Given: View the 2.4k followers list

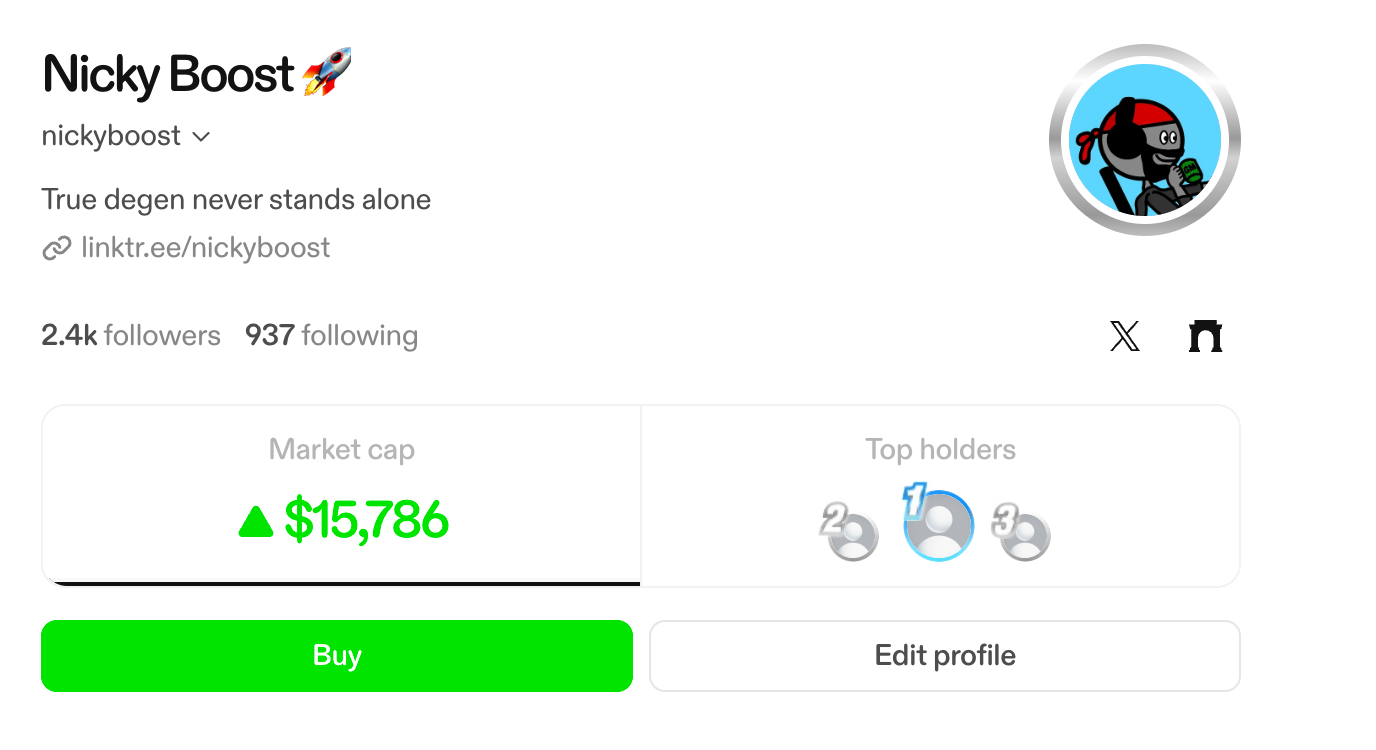Looking at the screenshot, I should point(131,336).
